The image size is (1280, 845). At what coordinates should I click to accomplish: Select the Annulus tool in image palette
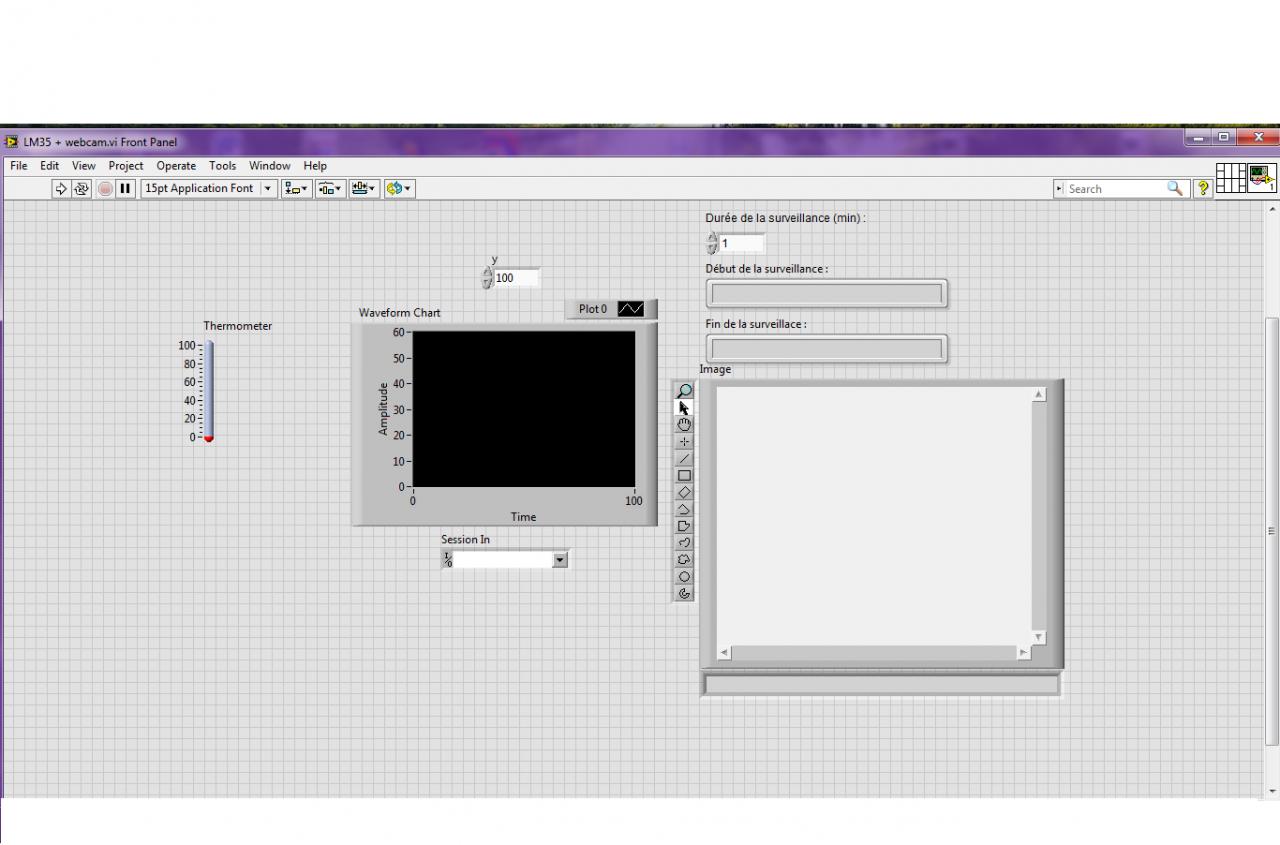[684, 594]
